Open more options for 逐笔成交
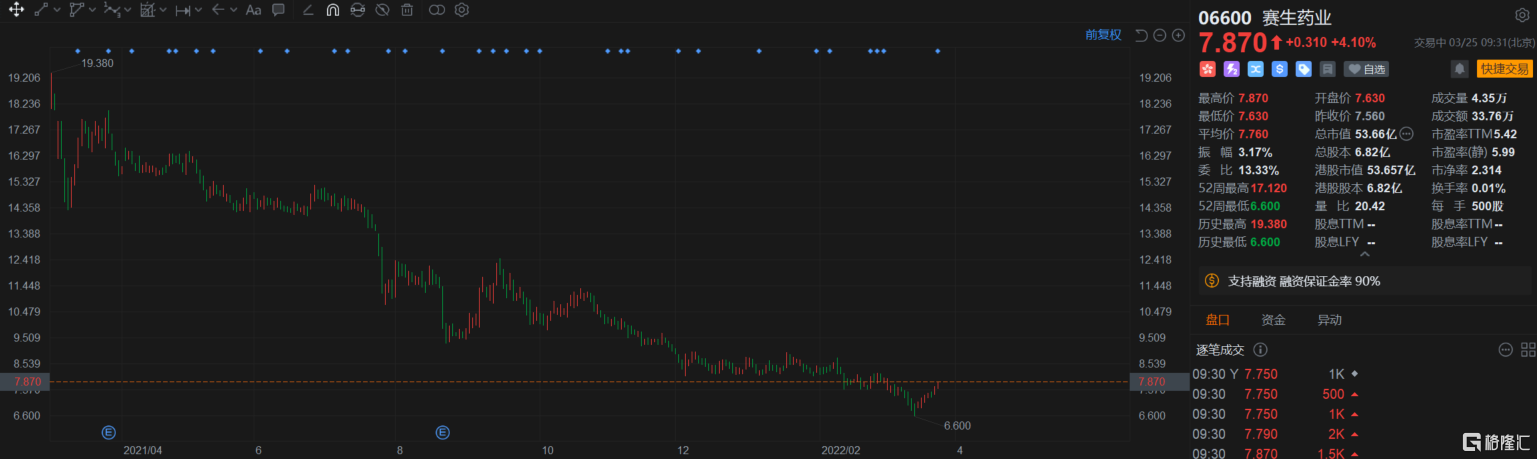Image resolution: width=1537 pixels, height=459 pixels. (x=1505, y=350)
